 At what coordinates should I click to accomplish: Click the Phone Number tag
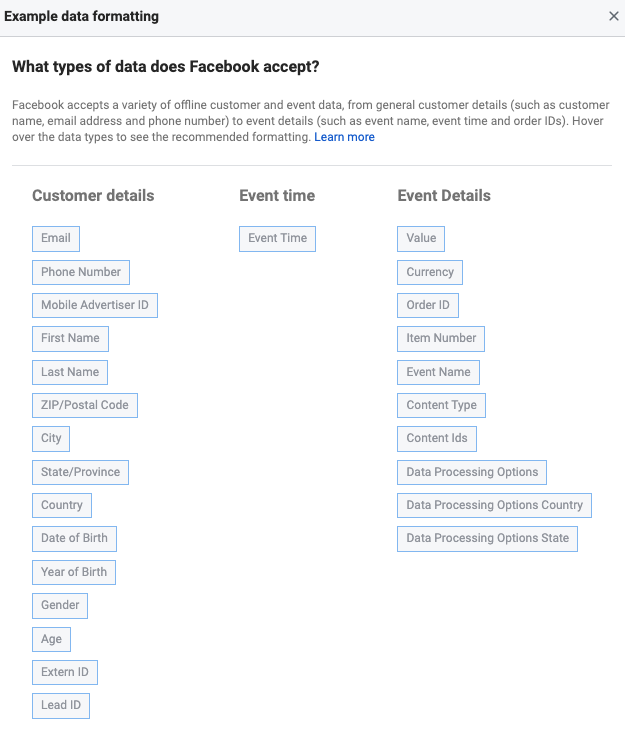pyautogui.click(x=81, y=272)
